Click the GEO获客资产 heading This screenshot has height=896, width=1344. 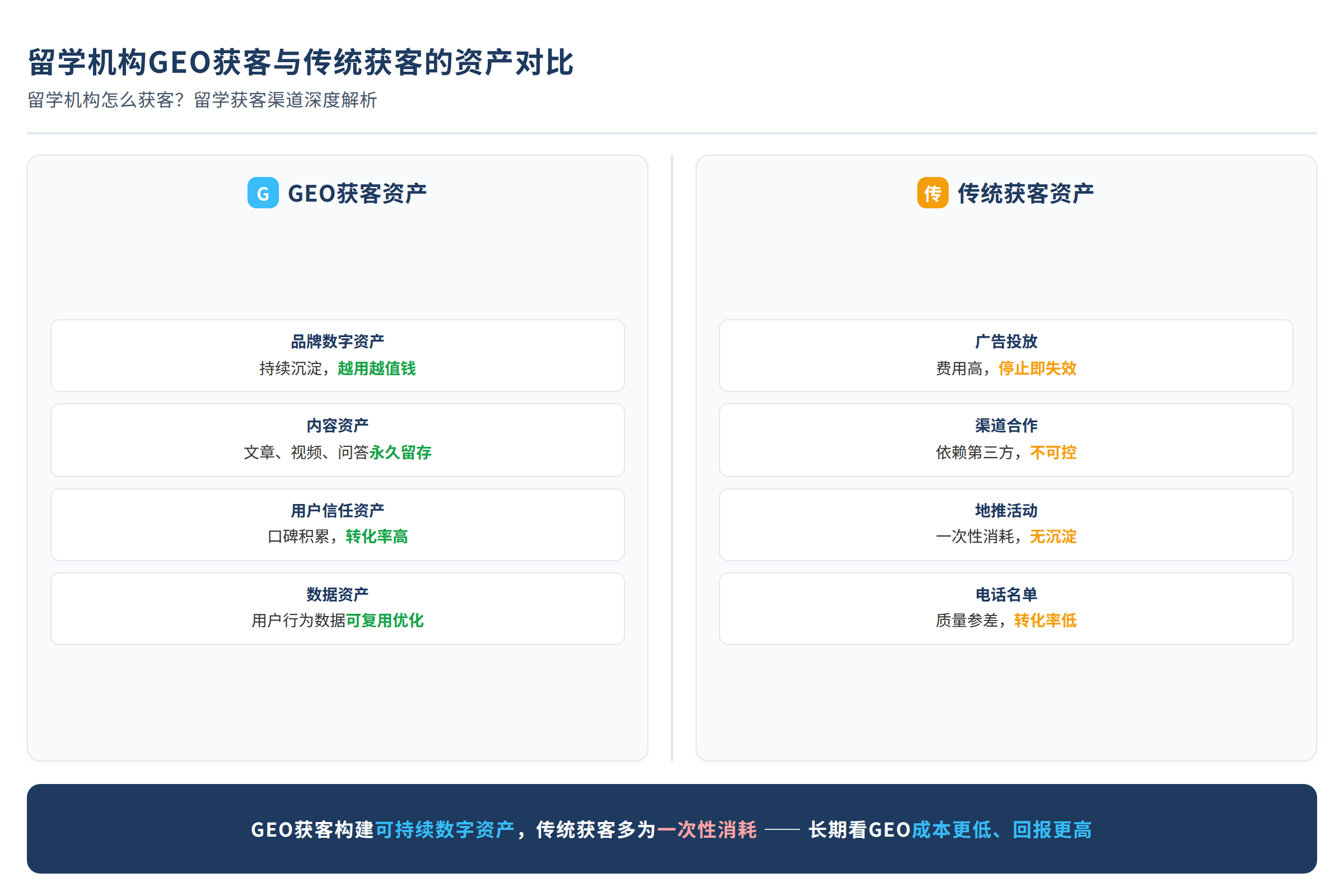tap(357, 193)
